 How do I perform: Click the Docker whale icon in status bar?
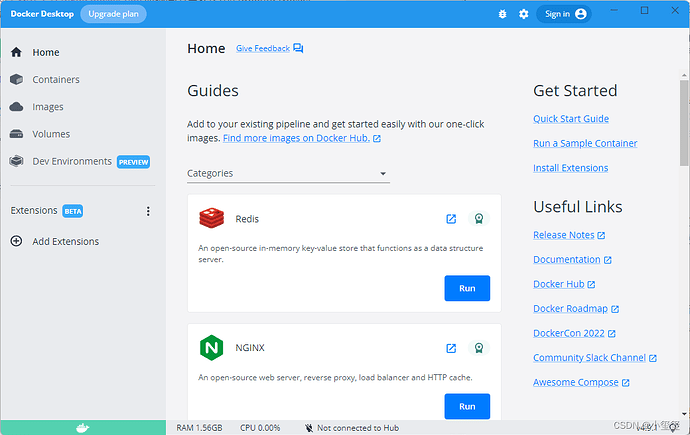82,427
